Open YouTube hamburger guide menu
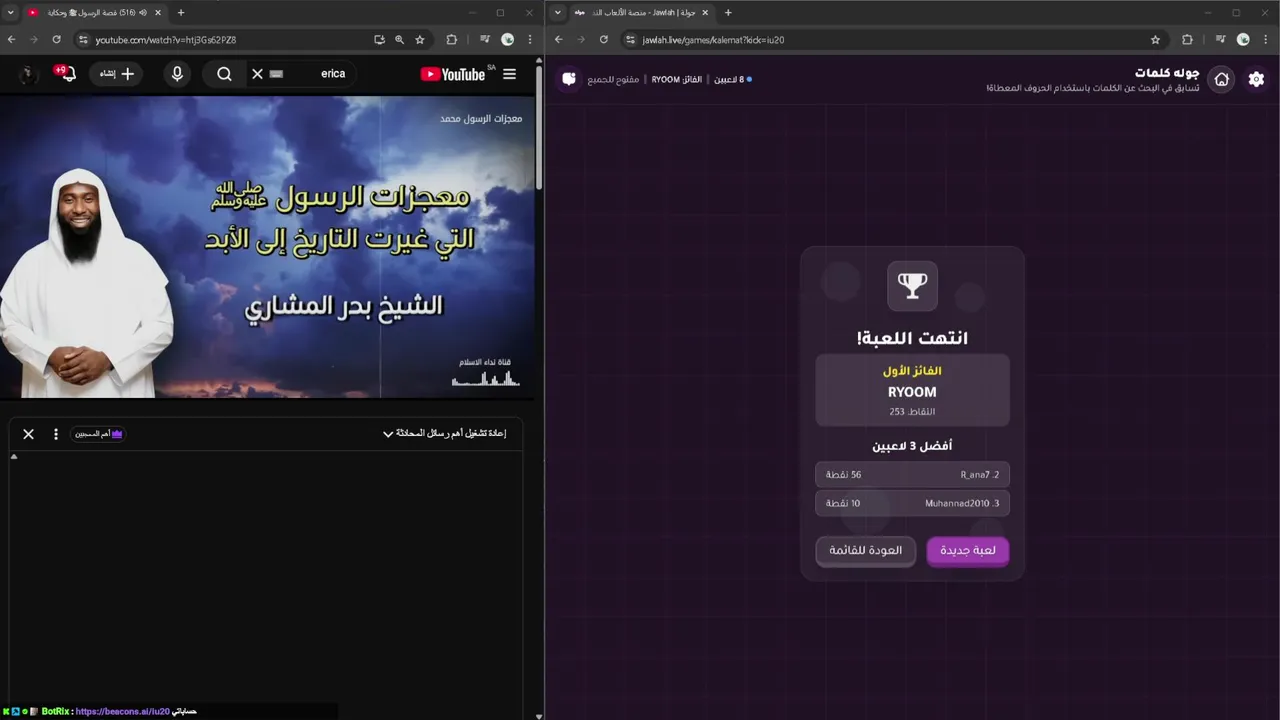Viewport: 1280px width, 720px height. (509, 74)
